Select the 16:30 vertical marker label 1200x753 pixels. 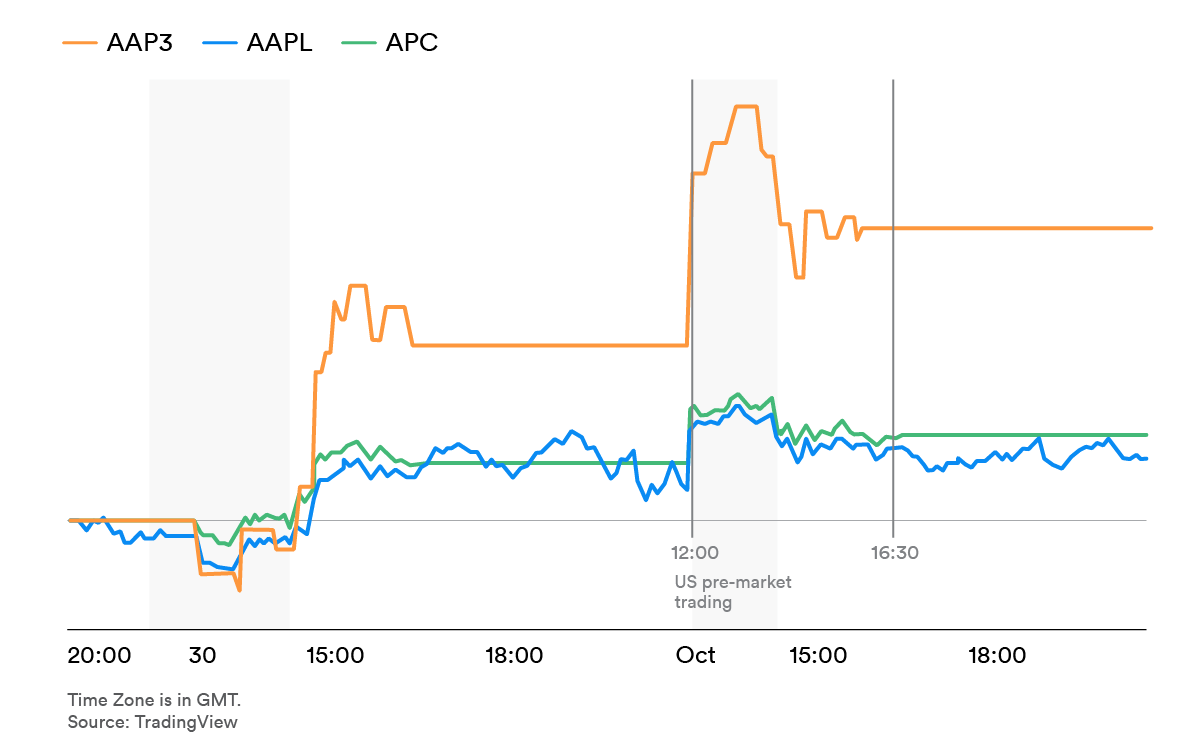(x=895, y=552)
